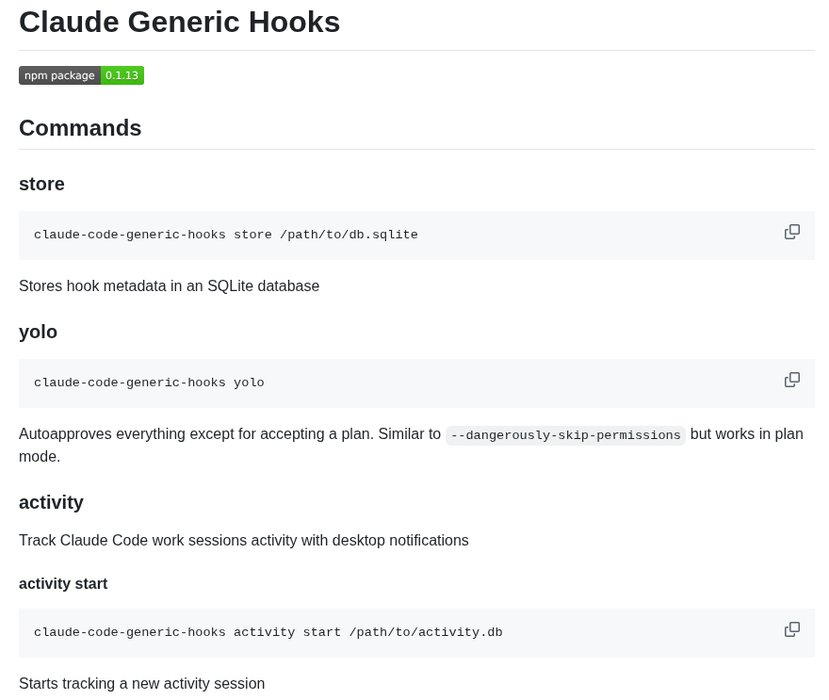Click the yolo section heading
Viewport: 829px width, 700px height.
38,332
